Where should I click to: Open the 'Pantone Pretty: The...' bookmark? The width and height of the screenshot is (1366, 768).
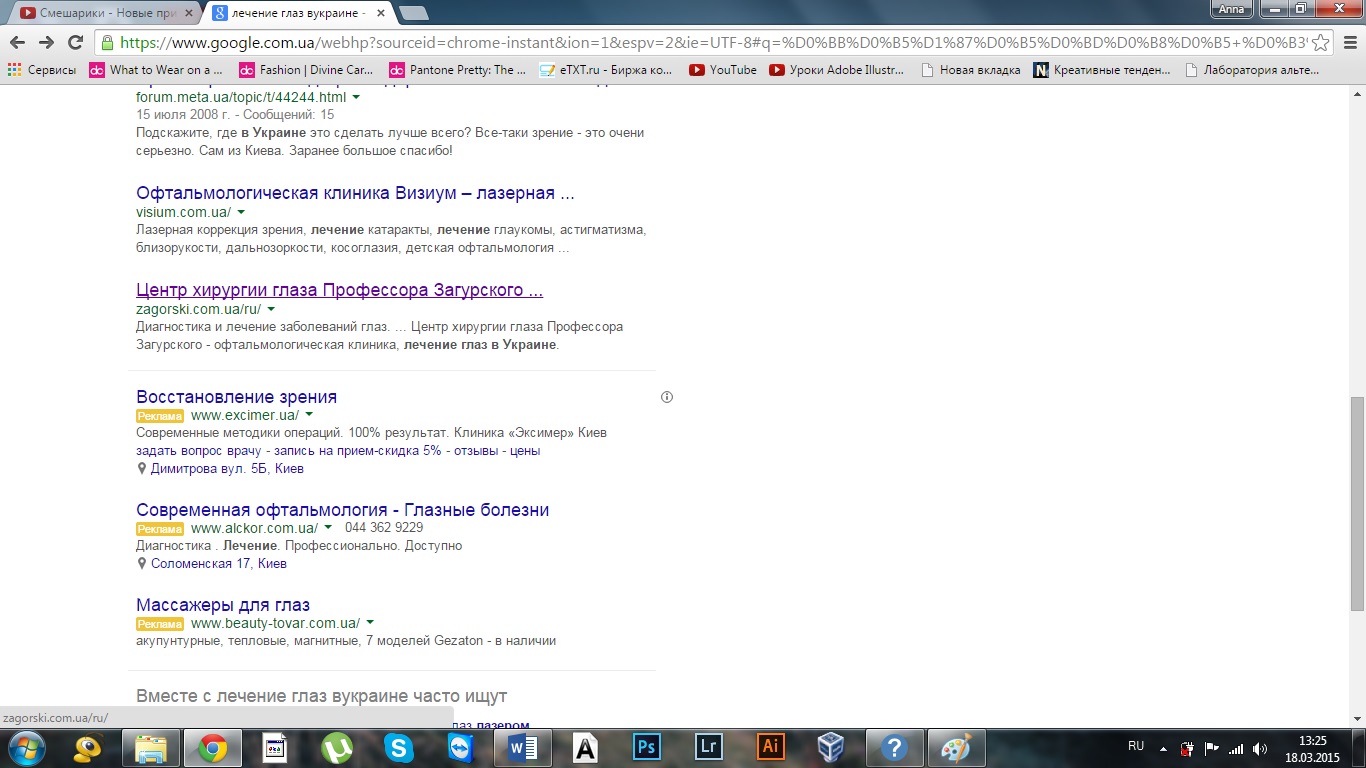point(458,70)
